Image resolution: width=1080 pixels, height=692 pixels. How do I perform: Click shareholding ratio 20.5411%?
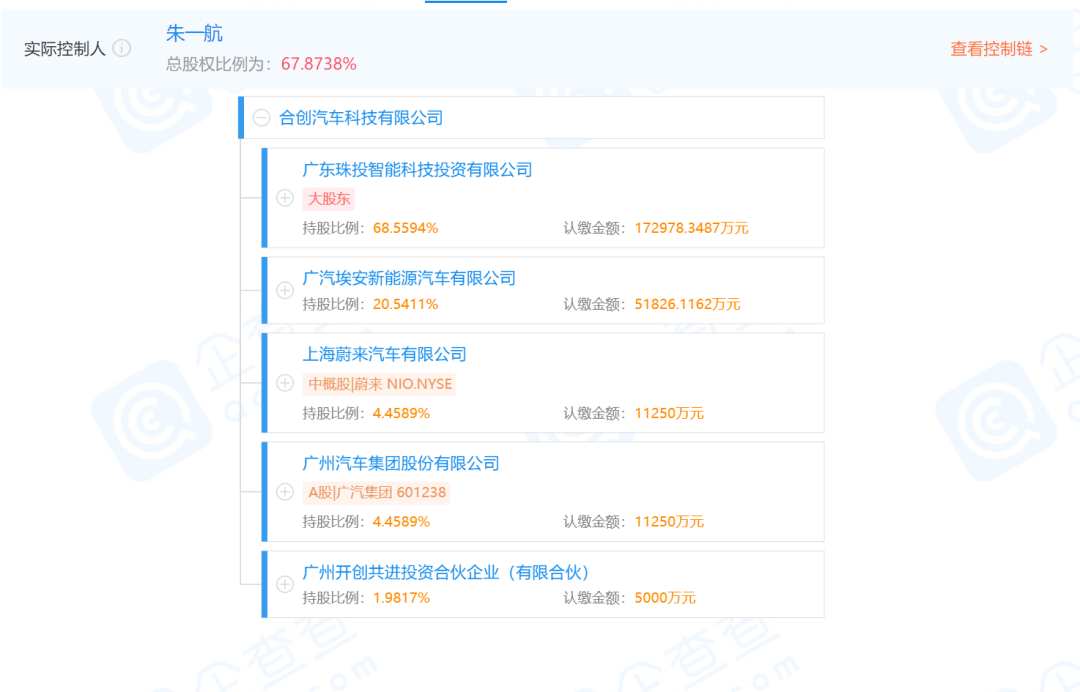pos(406,304)
